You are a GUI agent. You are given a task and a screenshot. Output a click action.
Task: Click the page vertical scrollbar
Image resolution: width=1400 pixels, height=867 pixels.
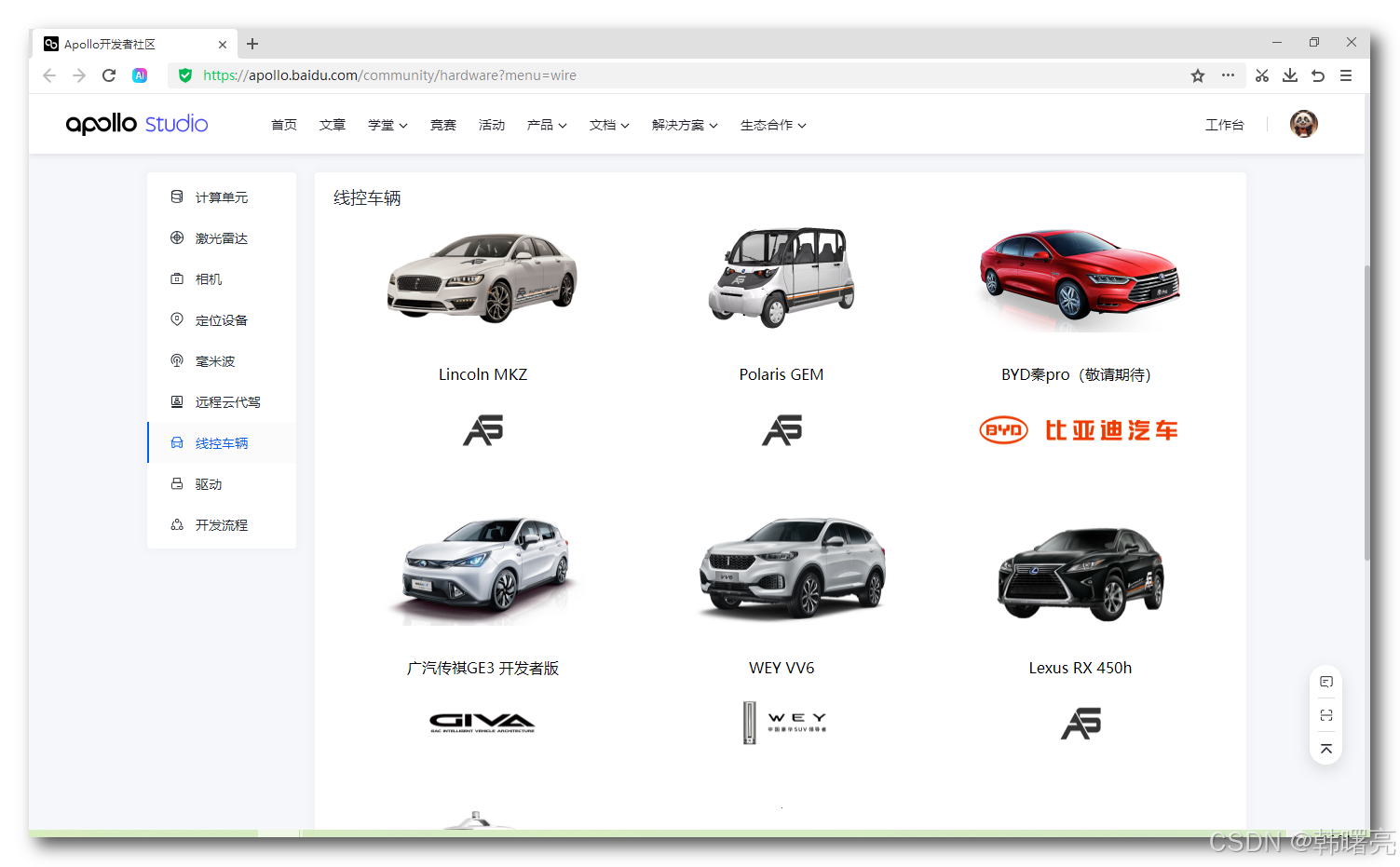pos(1366,413)
